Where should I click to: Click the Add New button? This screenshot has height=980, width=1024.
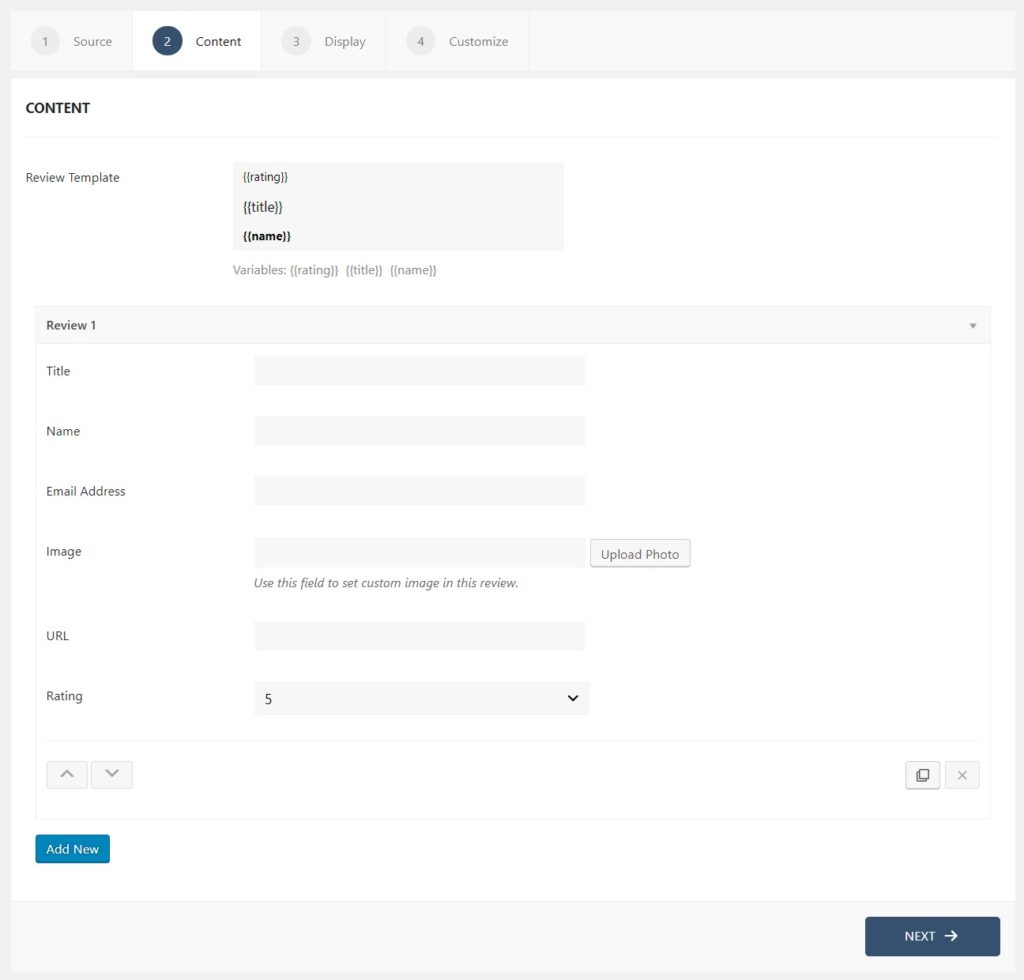tap(72, 848)
